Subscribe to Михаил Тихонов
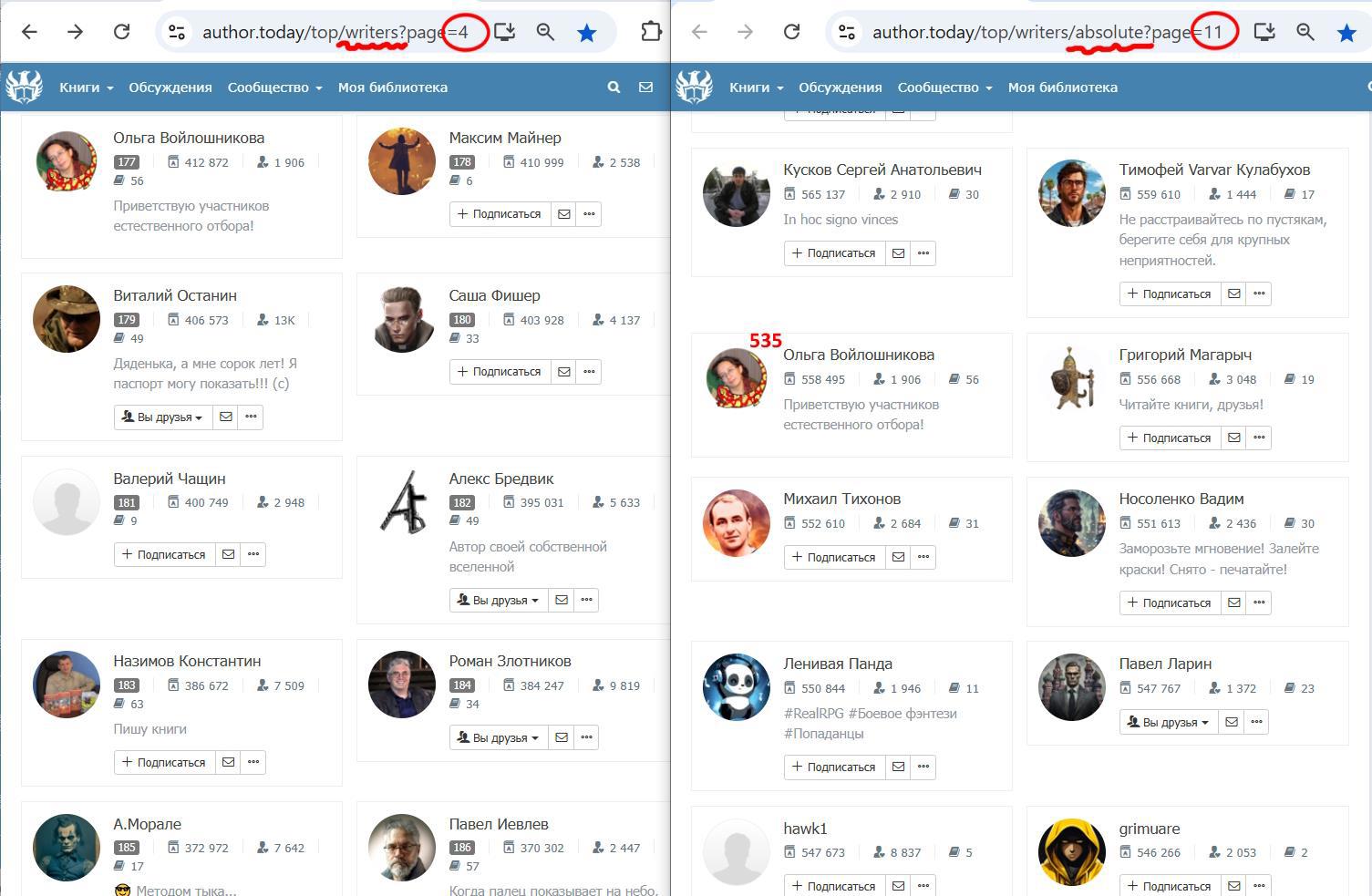 click(835, 557)
